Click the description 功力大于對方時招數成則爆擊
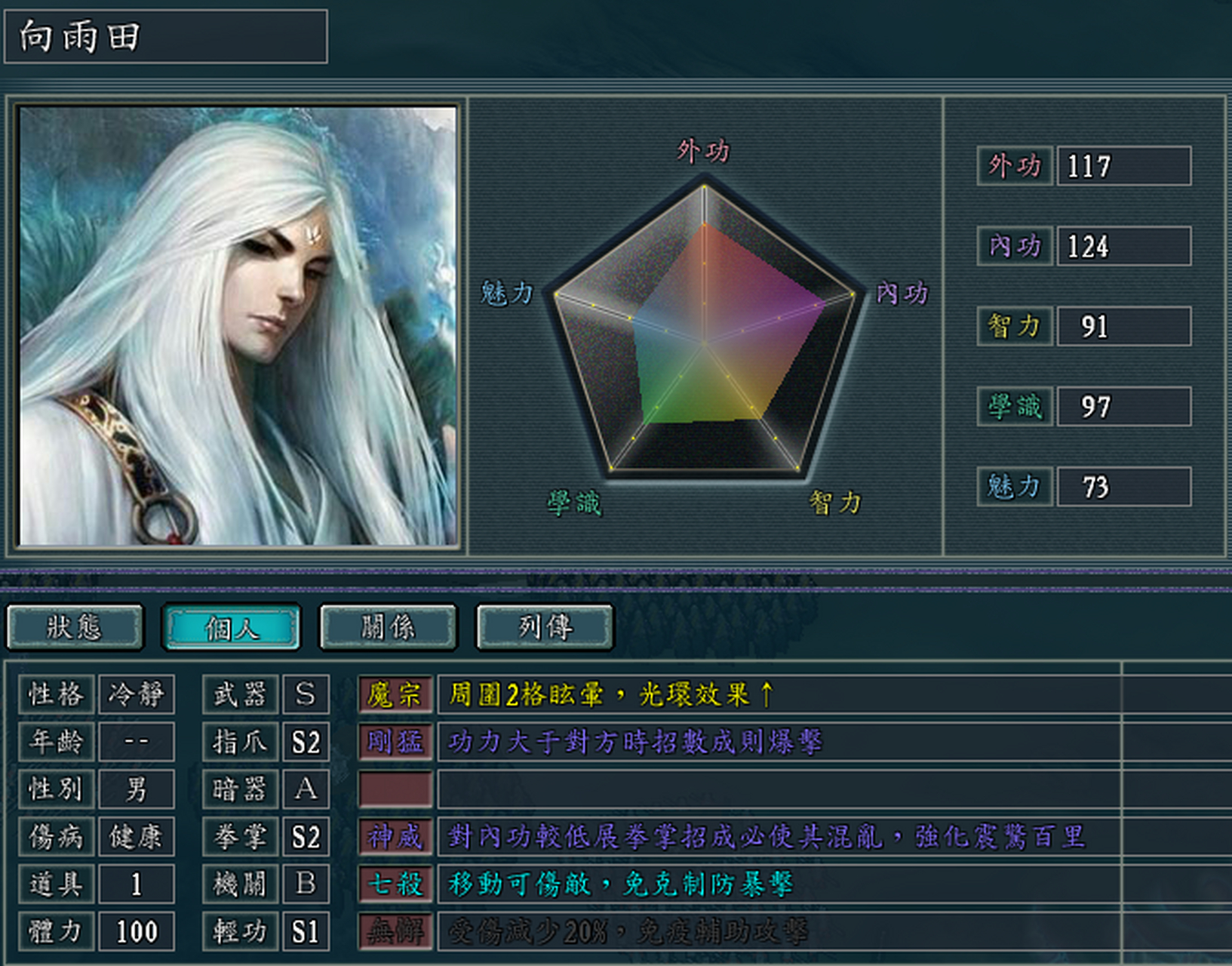The width and height of the screenshot is (1232, 966). pyautogui.click(x=635, y=742)
